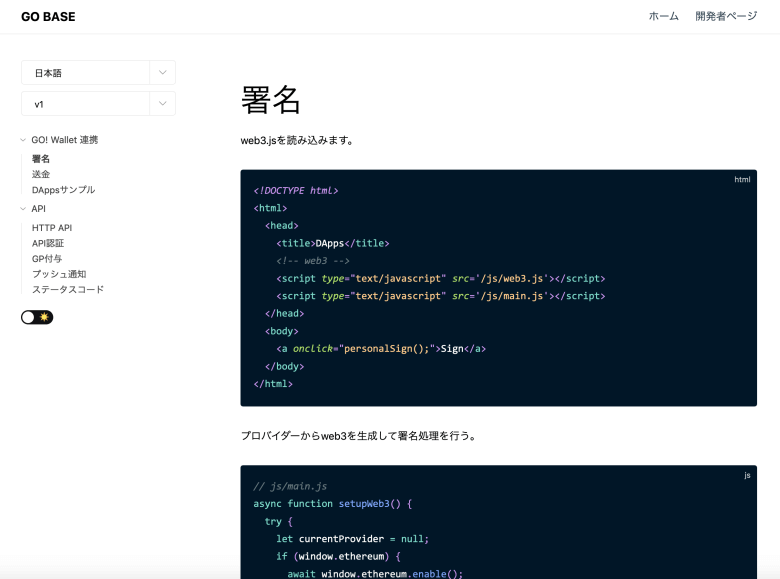Click the chevron in language selector
Screen dimensions: 780x579
point(163,73)
